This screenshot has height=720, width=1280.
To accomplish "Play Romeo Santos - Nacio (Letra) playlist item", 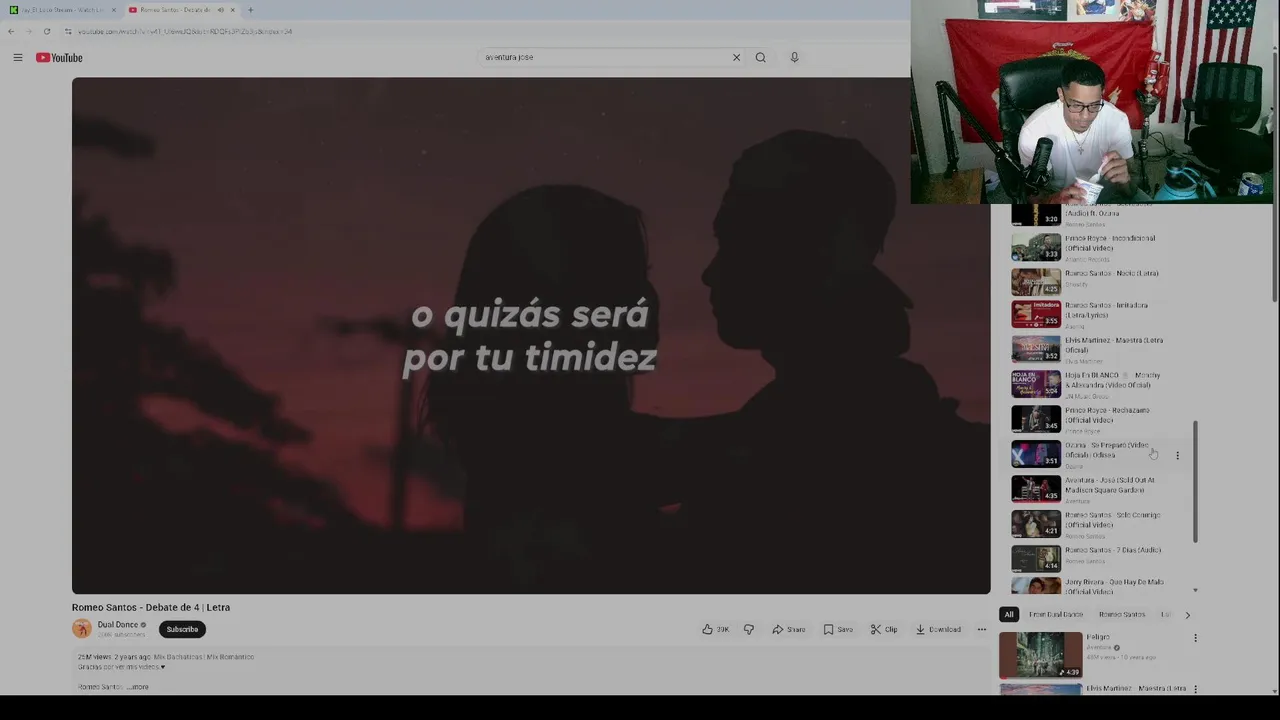I will click(x=1095, y=281).
